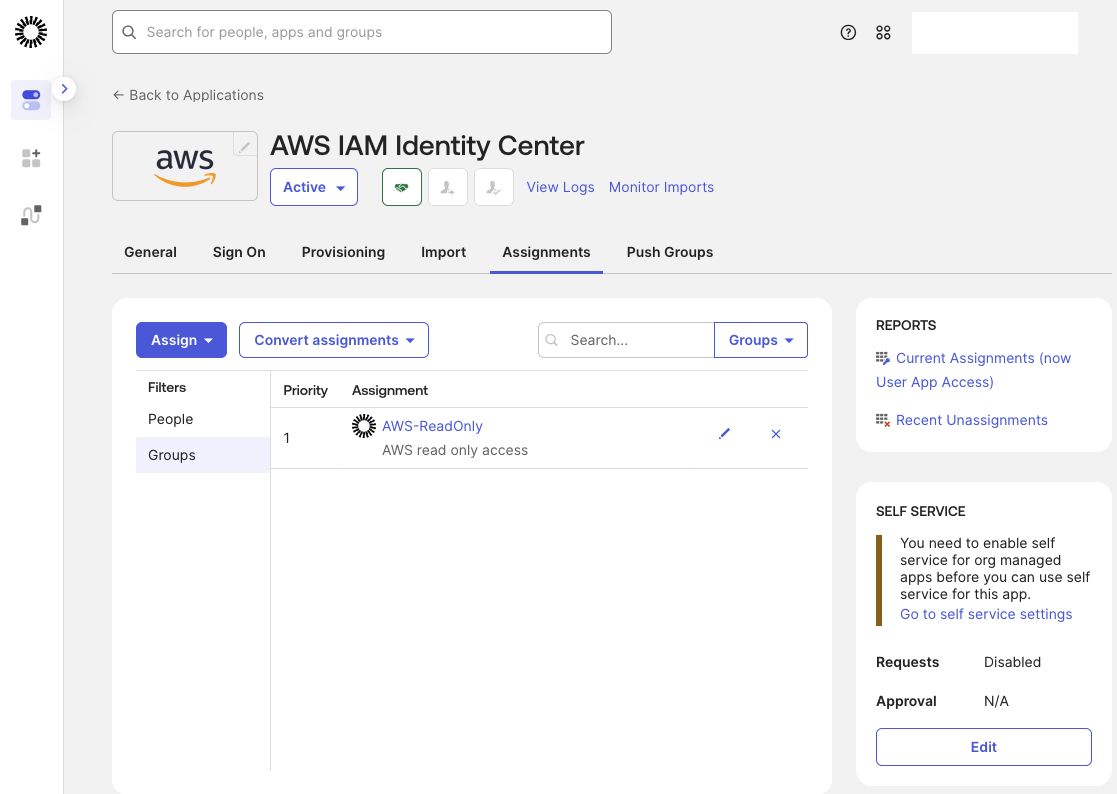Click the Okta logo in the sidebar
This screenshot has width=1117, height=794.
(x=30, y=31)
